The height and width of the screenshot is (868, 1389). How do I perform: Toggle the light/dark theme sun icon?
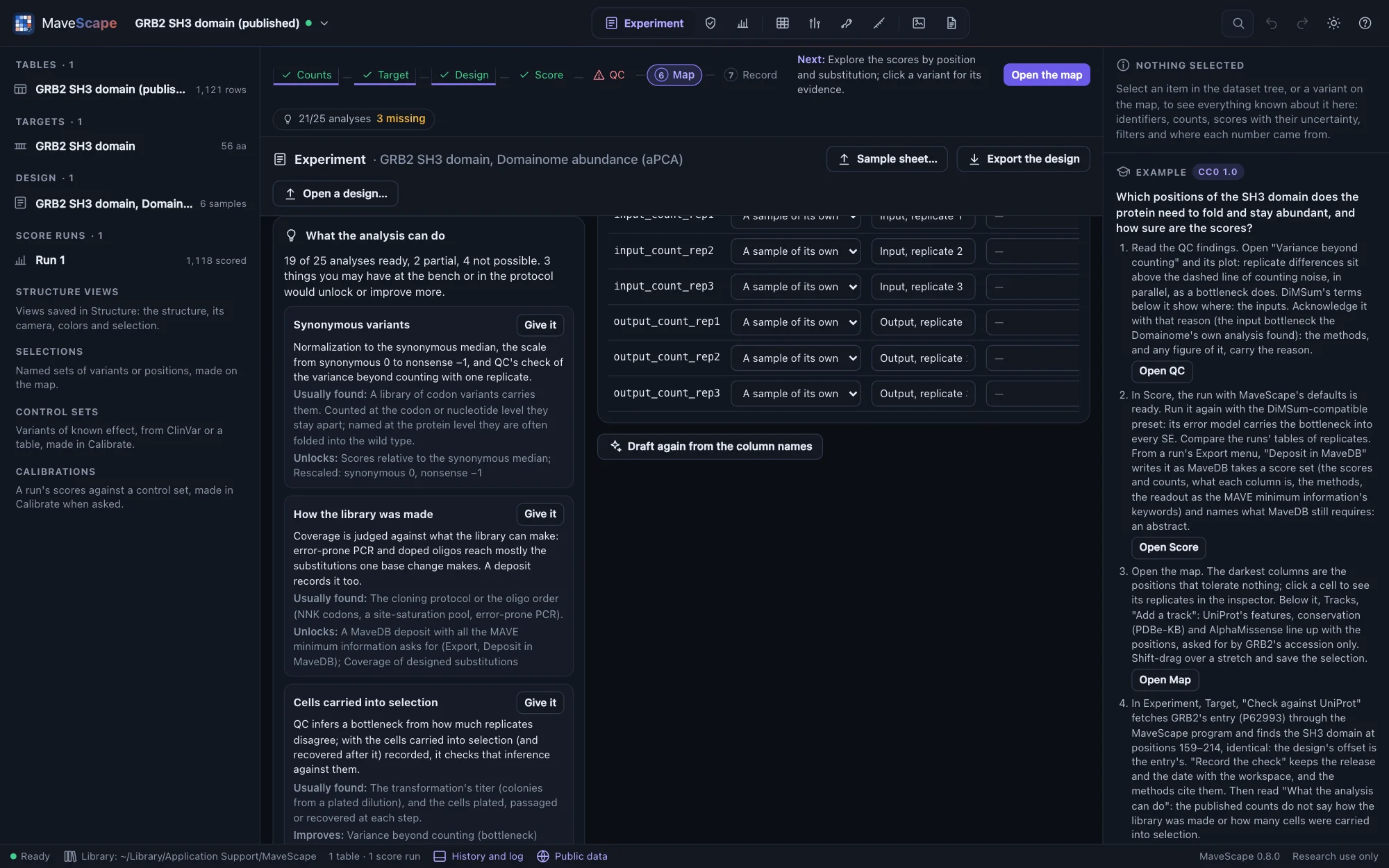[1333, 23]
